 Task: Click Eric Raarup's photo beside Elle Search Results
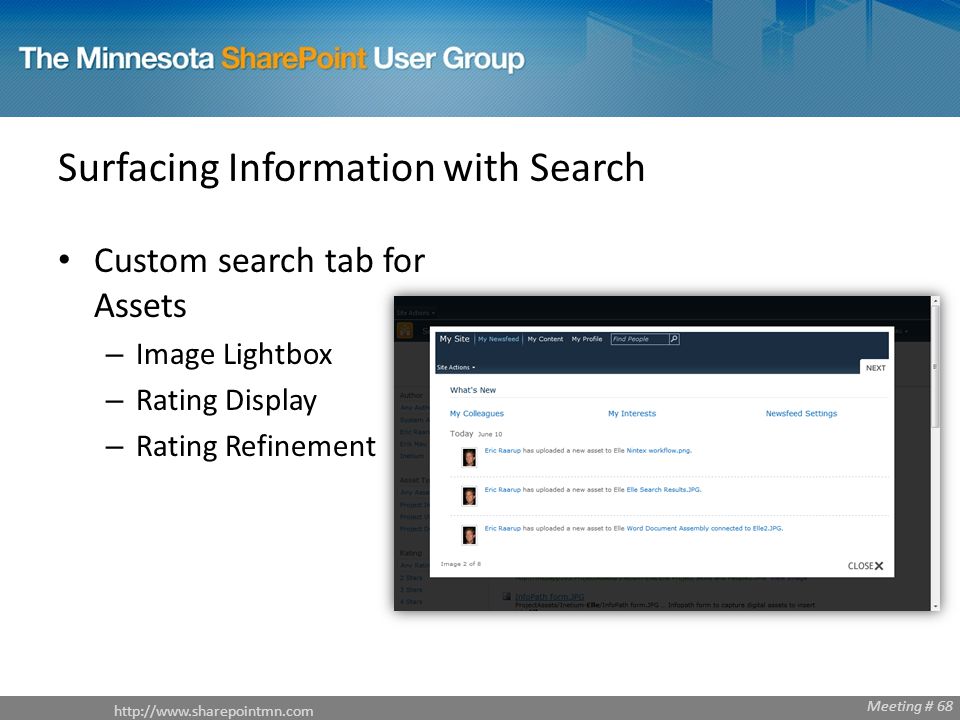[469, 496]
